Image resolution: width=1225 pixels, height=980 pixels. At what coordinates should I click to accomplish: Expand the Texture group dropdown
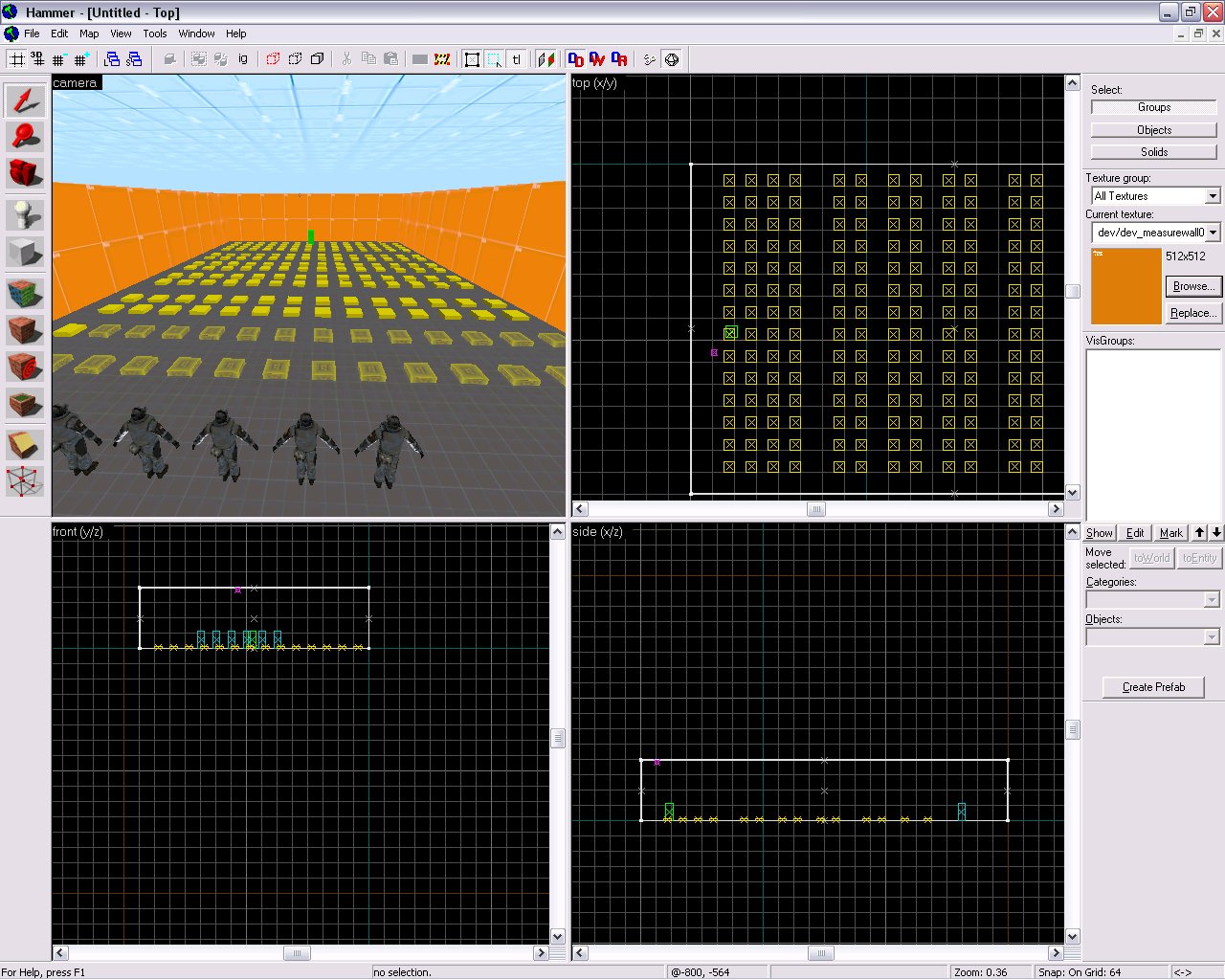(1213, 196)
